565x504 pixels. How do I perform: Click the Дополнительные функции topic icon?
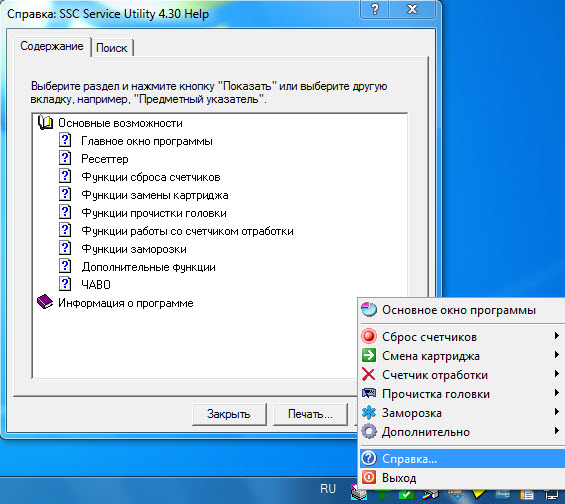click(x=65, y=266)
